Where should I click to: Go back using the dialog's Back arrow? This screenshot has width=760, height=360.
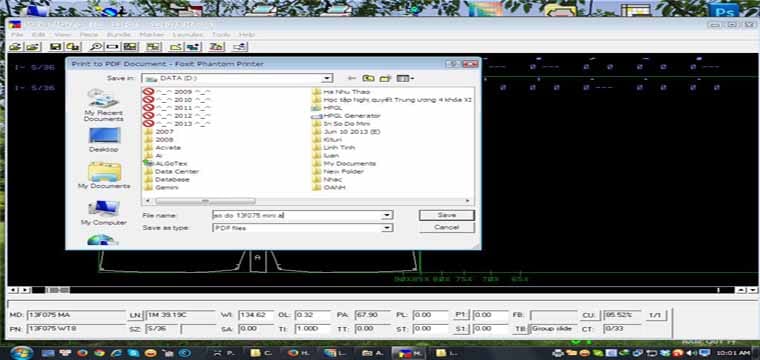pyautogui.click(x=352, y=78)
